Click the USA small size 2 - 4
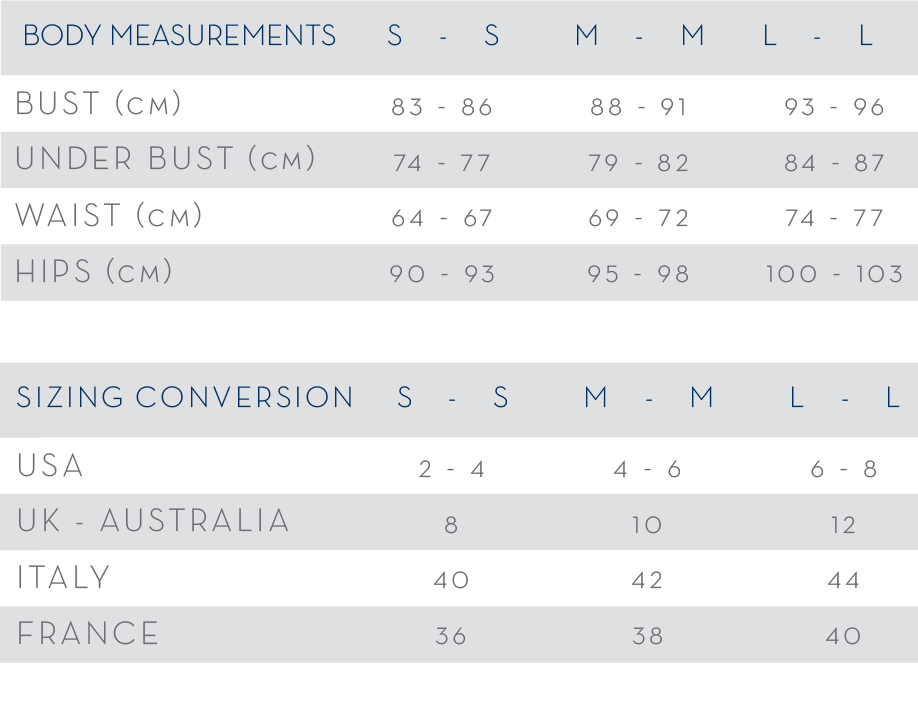This screenshot has height=706, width=918. click(x=451, y=469)
